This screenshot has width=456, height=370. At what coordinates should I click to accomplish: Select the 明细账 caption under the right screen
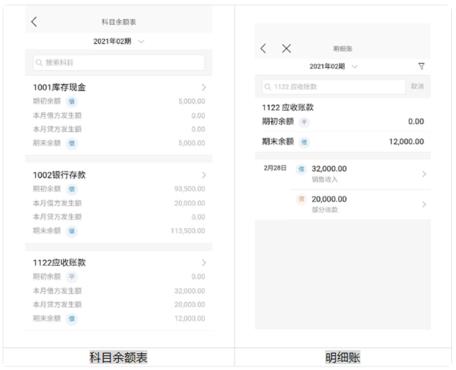[x=342, y=357]
